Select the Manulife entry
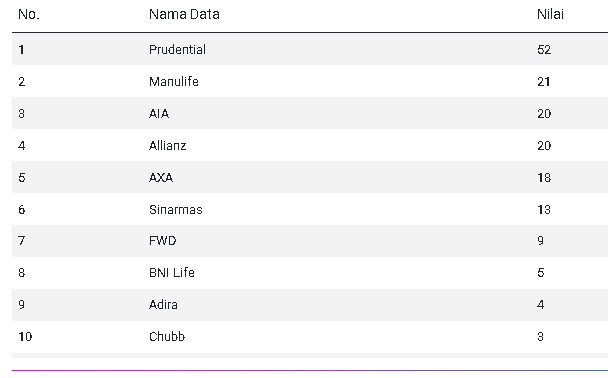This screenshot has height=378, width=608. [174, 81]
